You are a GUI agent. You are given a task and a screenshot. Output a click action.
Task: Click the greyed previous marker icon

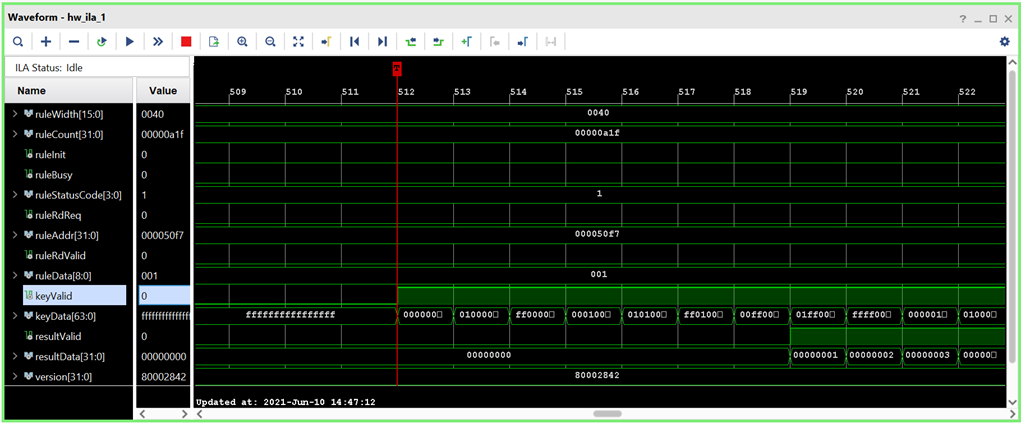pos(494,42)
